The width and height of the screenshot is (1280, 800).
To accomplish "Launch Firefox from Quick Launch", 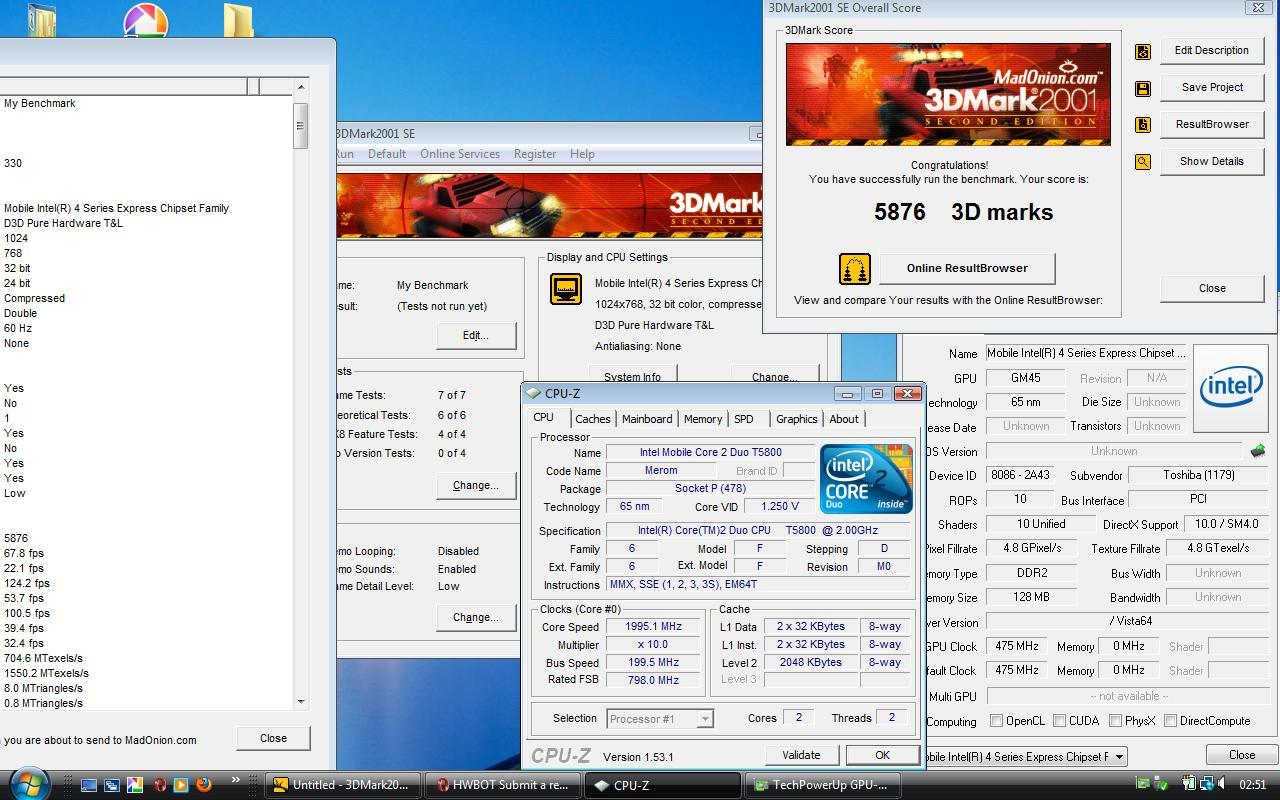I will 204,785.
